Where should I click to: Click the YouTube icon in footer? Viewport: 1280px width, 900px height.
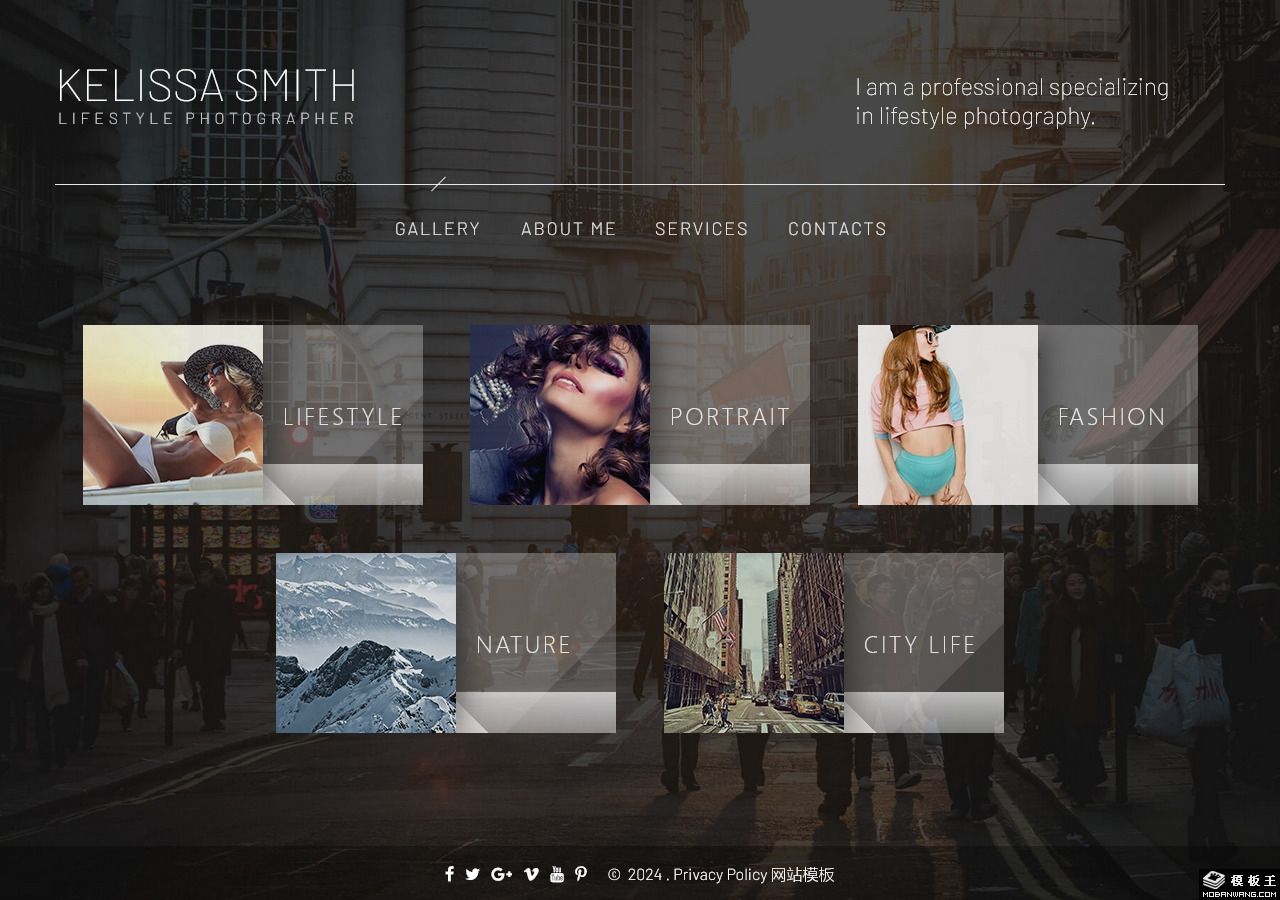[557, 874]
